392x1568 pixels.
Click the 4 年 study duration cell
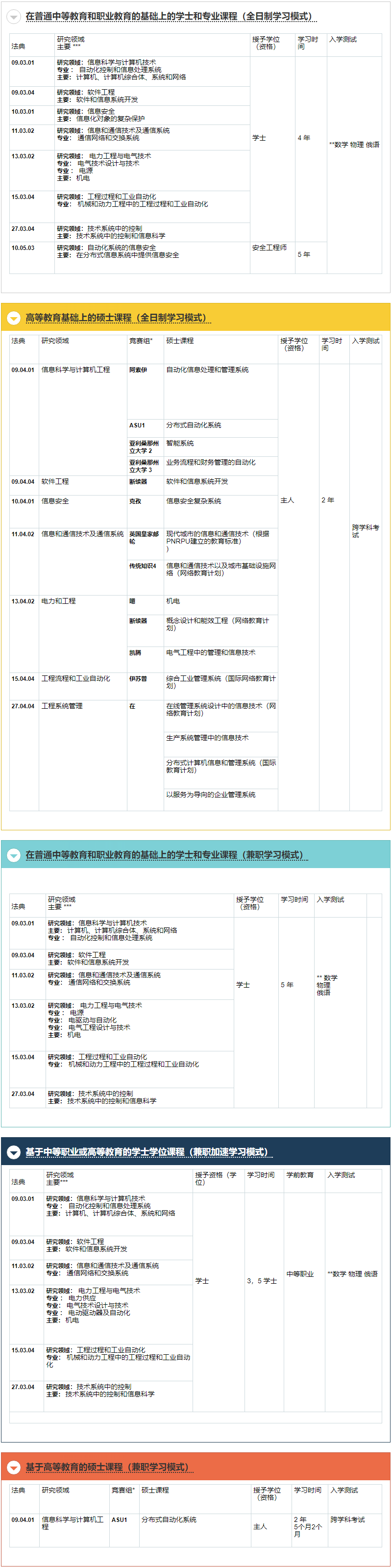tap(304, 138)
